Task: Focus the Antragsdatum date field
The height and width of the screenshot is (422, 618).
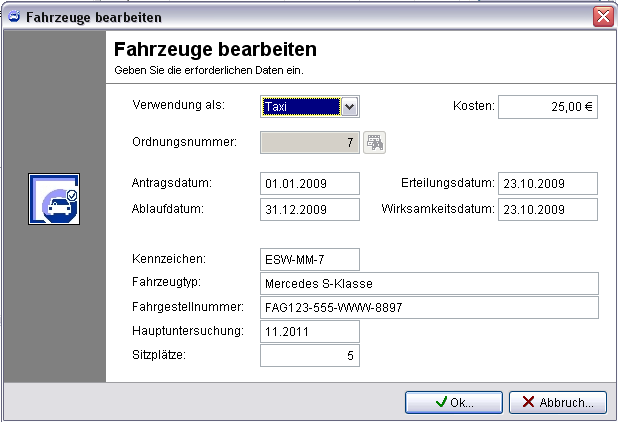Action: [309, 184]
